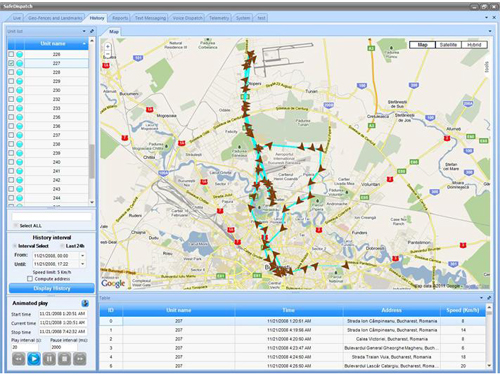This screenshot has width=500, height=376.
Task: Pin the Unit list panel
Action: point(92,31)
